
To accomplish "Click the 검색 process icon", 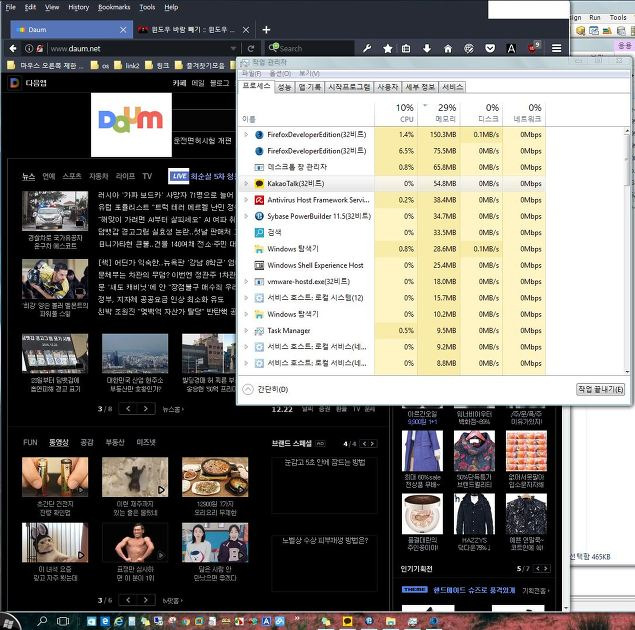I will click(259, 232).
